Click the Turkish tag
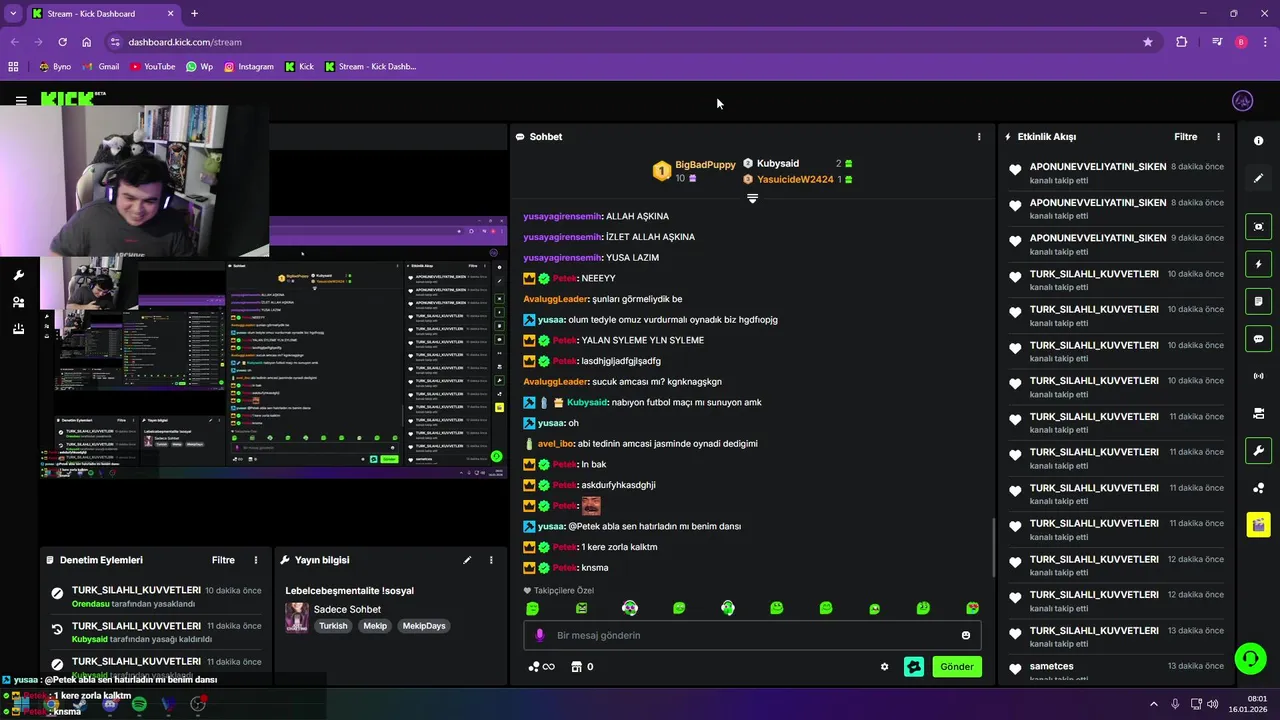Viewport: 1280px width, 720px height. coord(333,626)
